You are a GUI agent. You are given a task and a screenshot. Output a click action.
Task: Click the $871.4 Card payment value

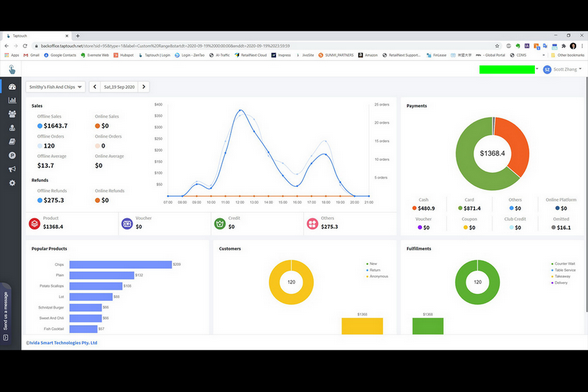click(472, 208)
